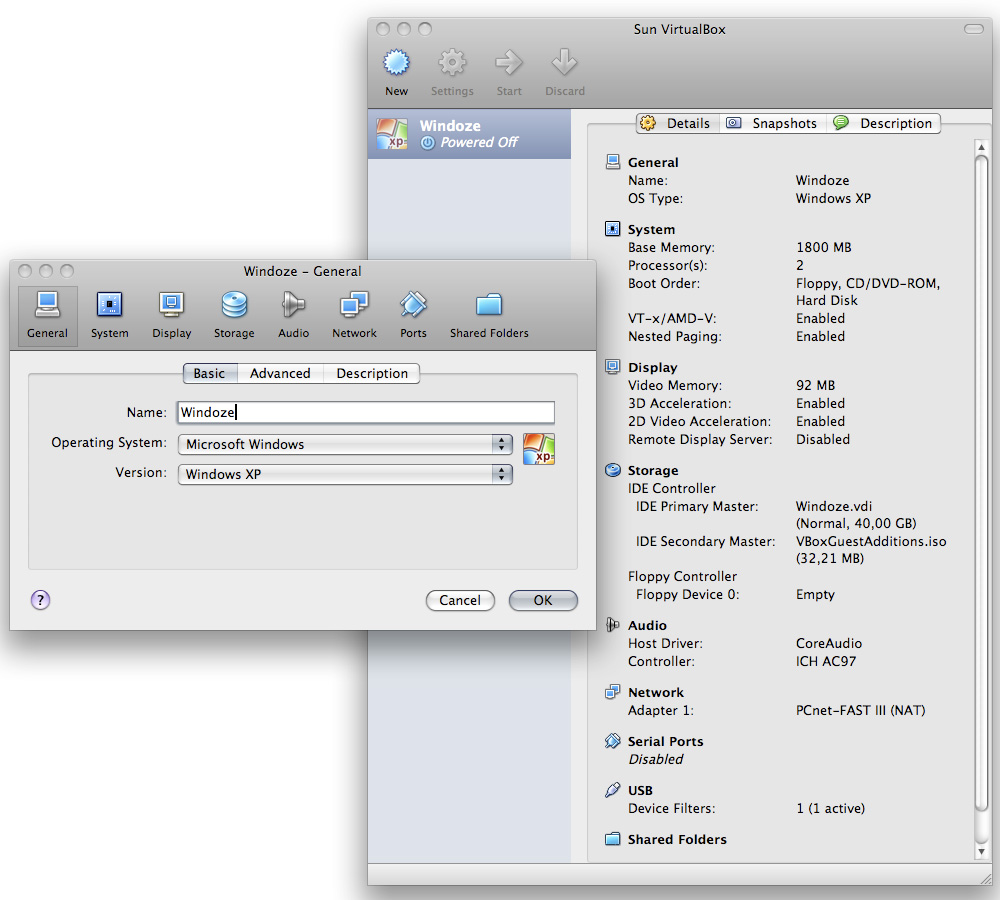1000x900 pixels.
Task: Click the '1800 MB' base memory value
Action: [823, 247]
